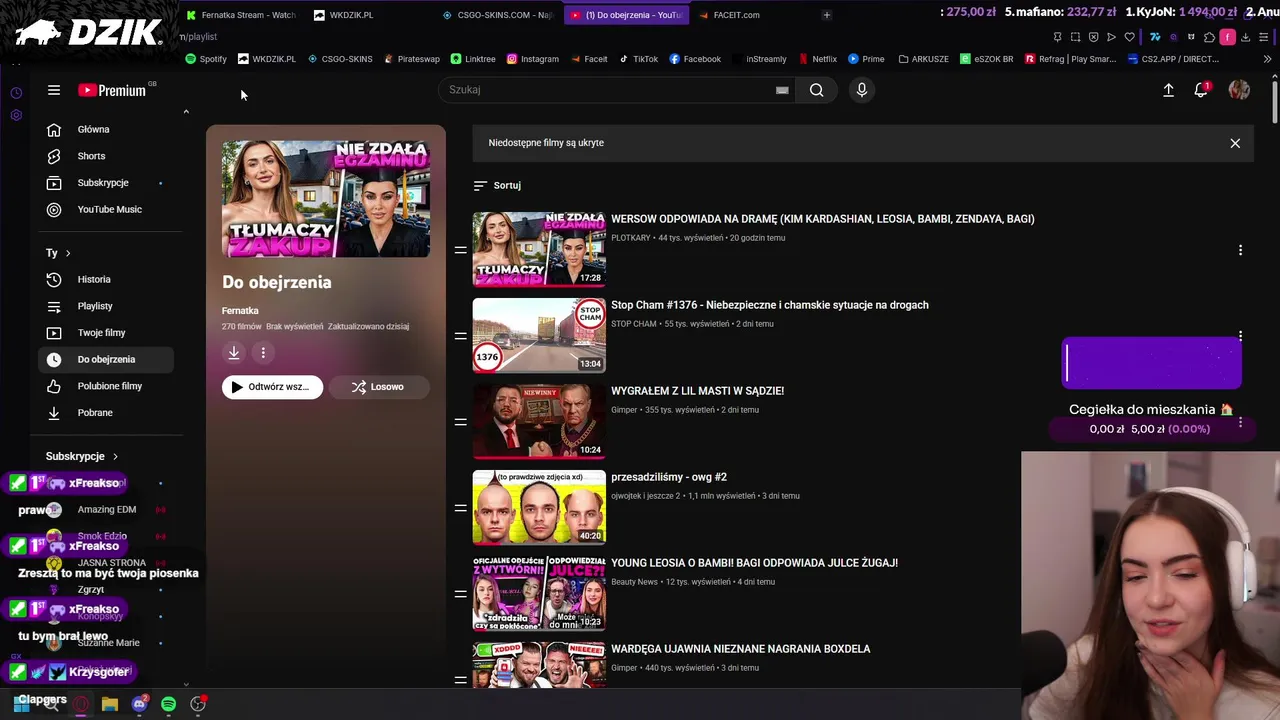
Task: Go to Główna in the sidebar
Action: tap(106, 129)
